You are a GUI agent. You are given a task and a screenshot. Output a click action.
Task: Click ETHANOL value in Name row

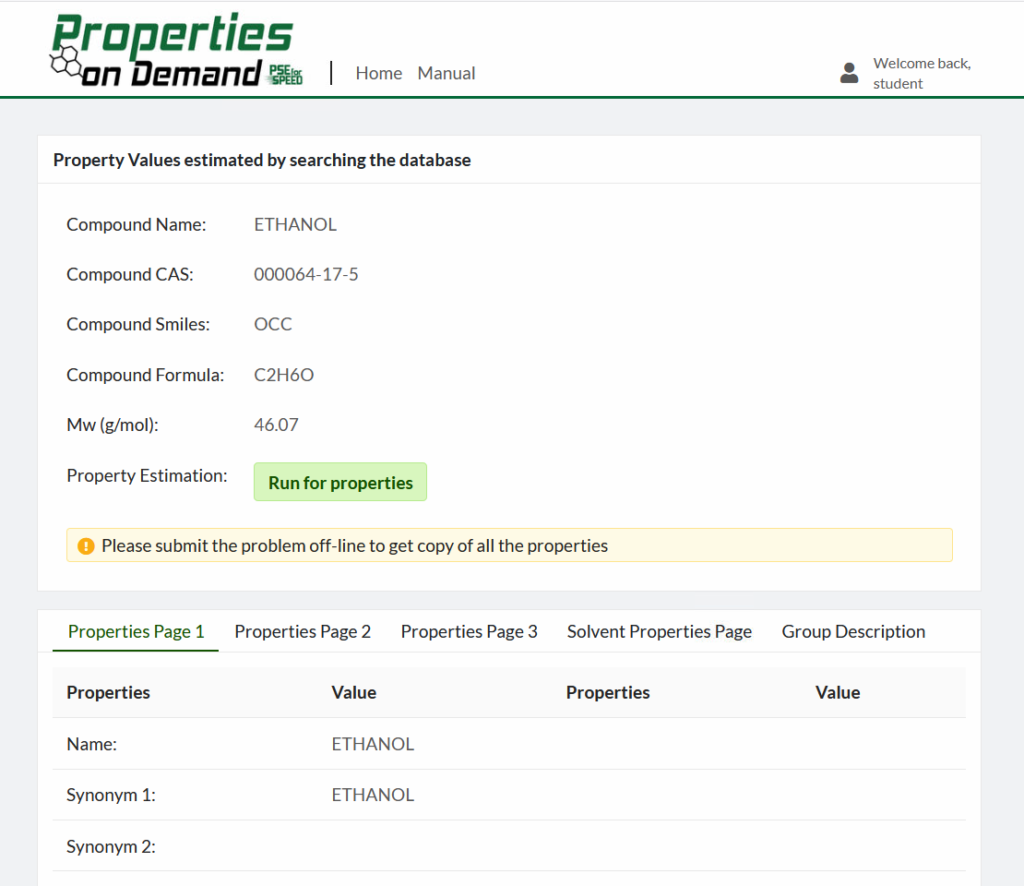point(373,744)
